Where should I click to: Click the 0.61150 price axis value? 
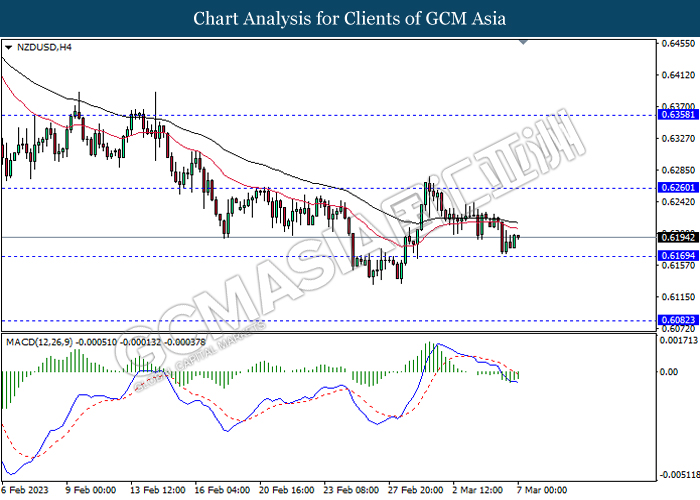[x=678, y=297]
